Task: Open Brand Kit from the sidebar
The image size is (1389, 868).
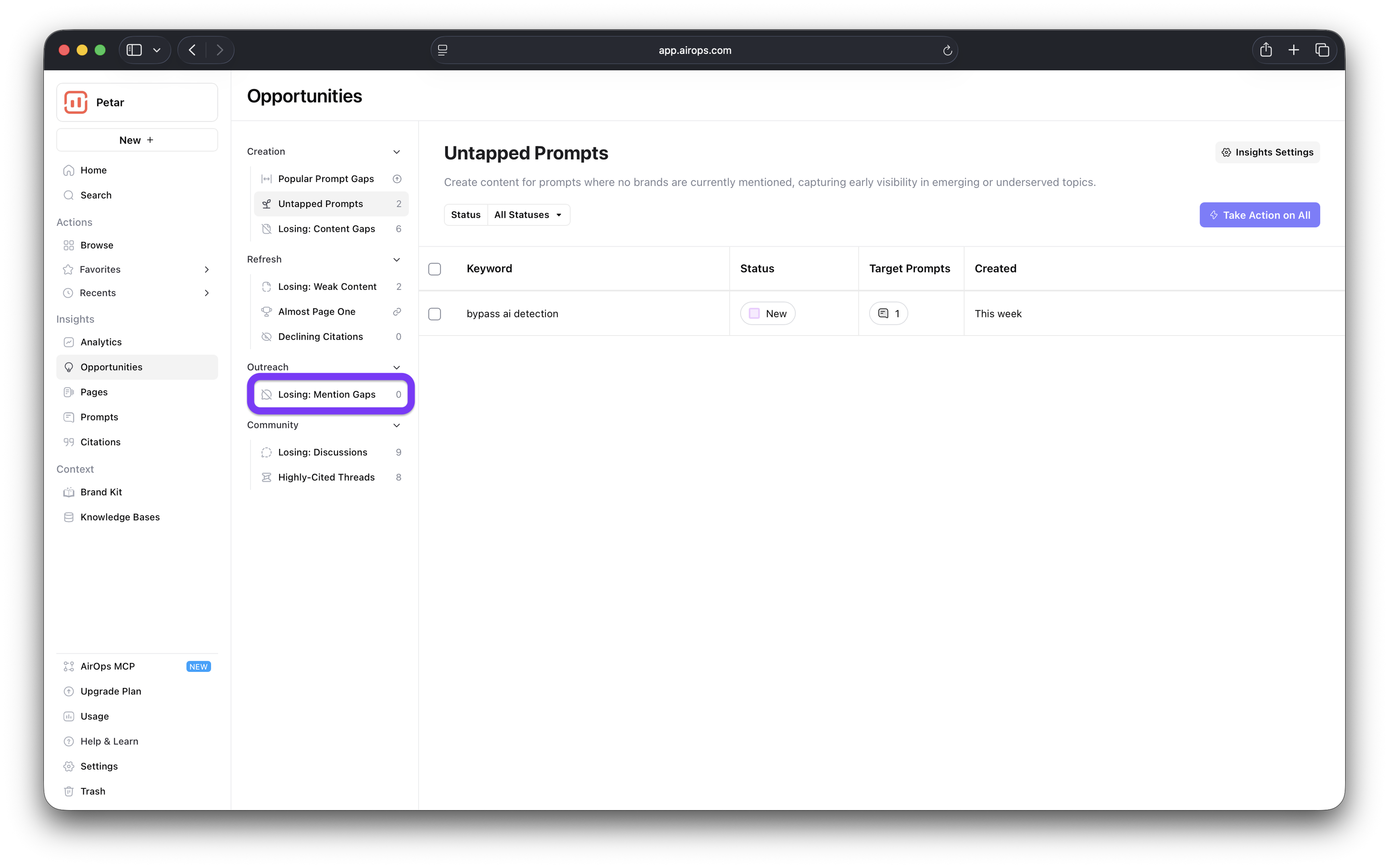Action: (101, 492)
